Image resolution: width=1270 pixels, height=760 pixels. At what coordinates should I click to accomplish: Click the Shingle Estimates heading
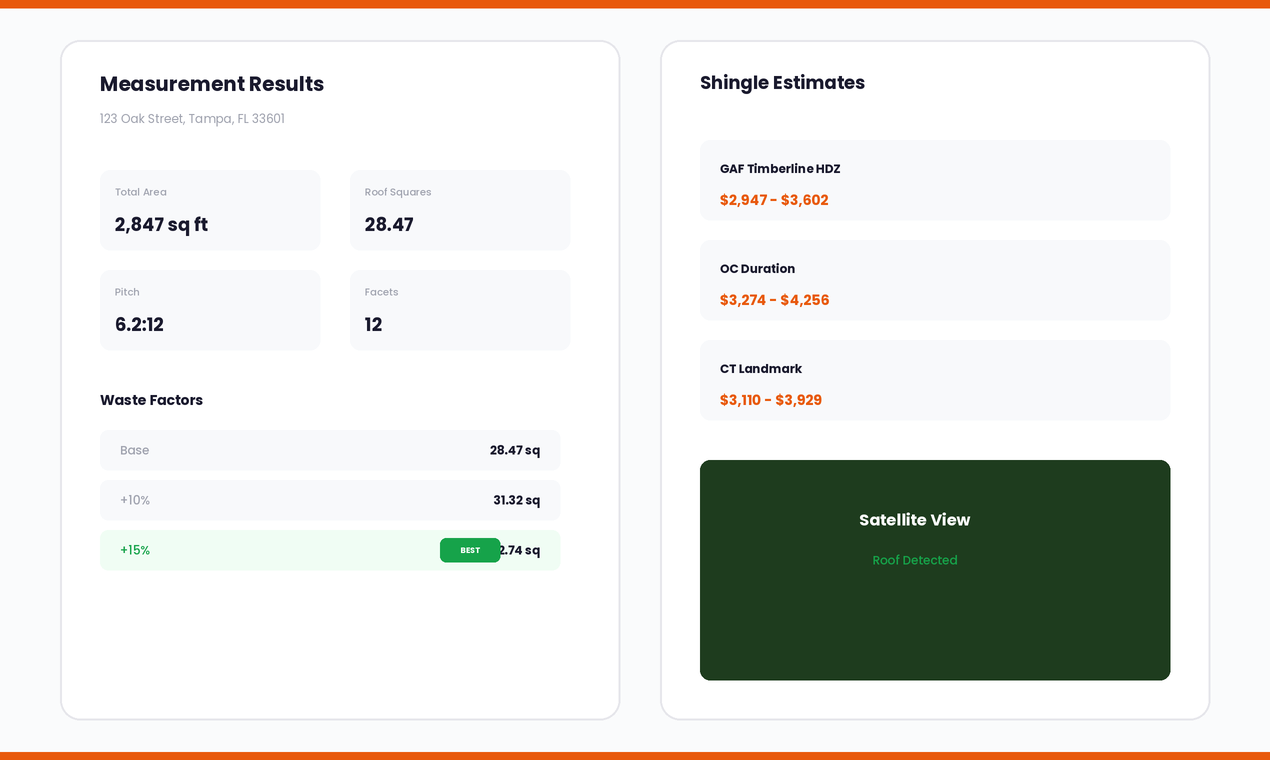pos(782,83)
